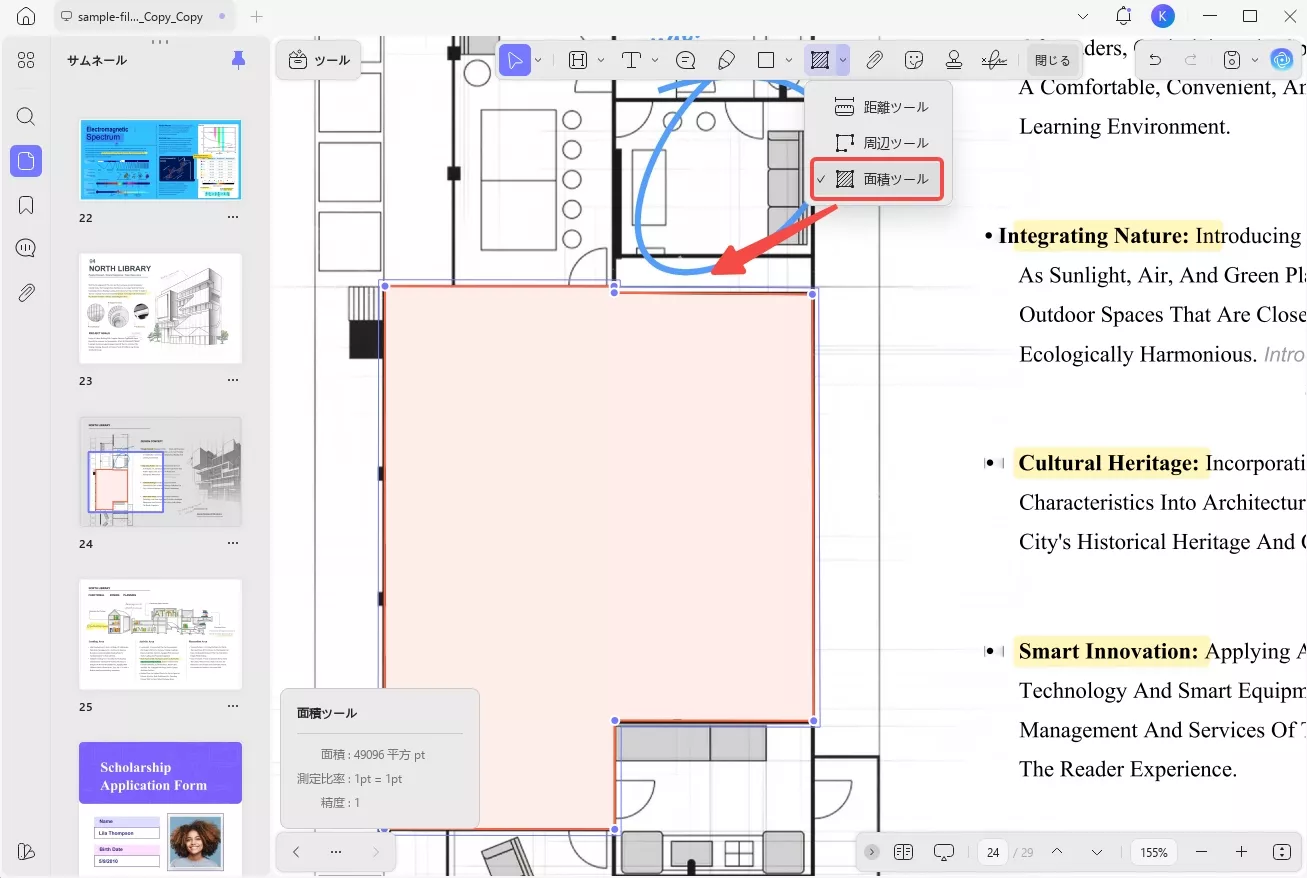Select the comment note tool
This screenshot has width=1307, height=878.
tap(686, 60)
